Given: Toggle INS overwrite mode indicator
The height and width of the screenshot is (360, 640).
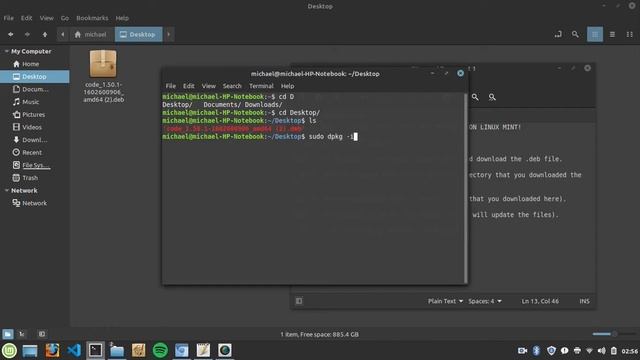Looking at the screenshot, I should click(584, 301).
